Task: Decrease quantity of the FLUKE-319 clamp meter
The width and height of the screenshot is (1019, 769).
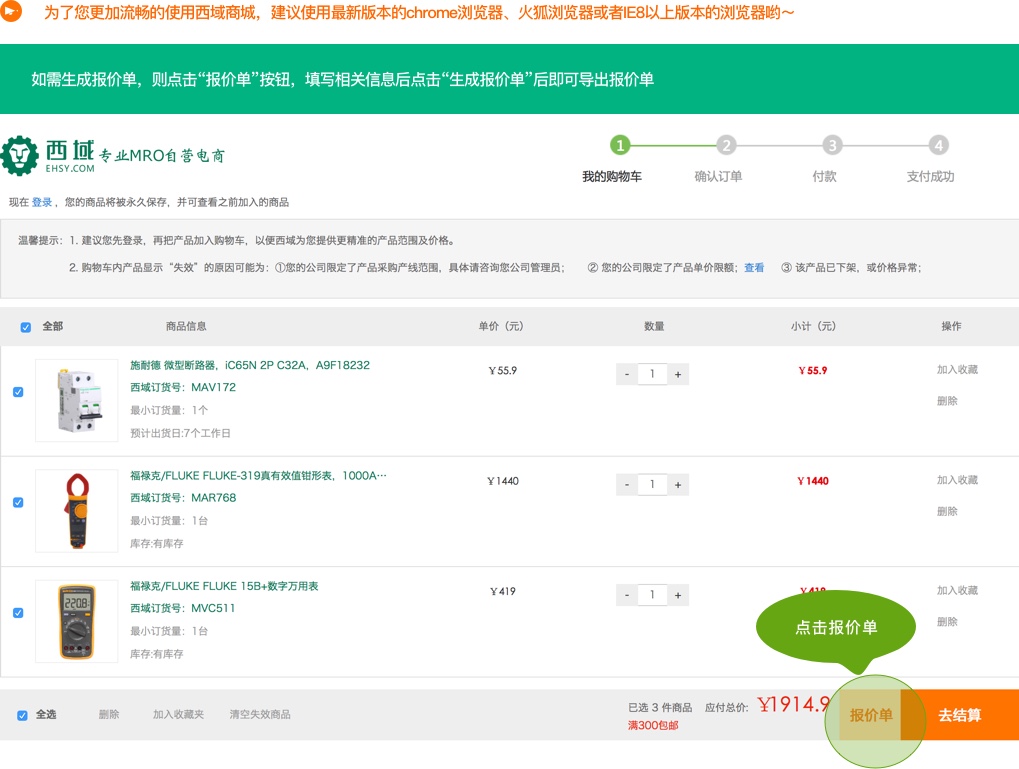Action: click(x=627, y=485)
